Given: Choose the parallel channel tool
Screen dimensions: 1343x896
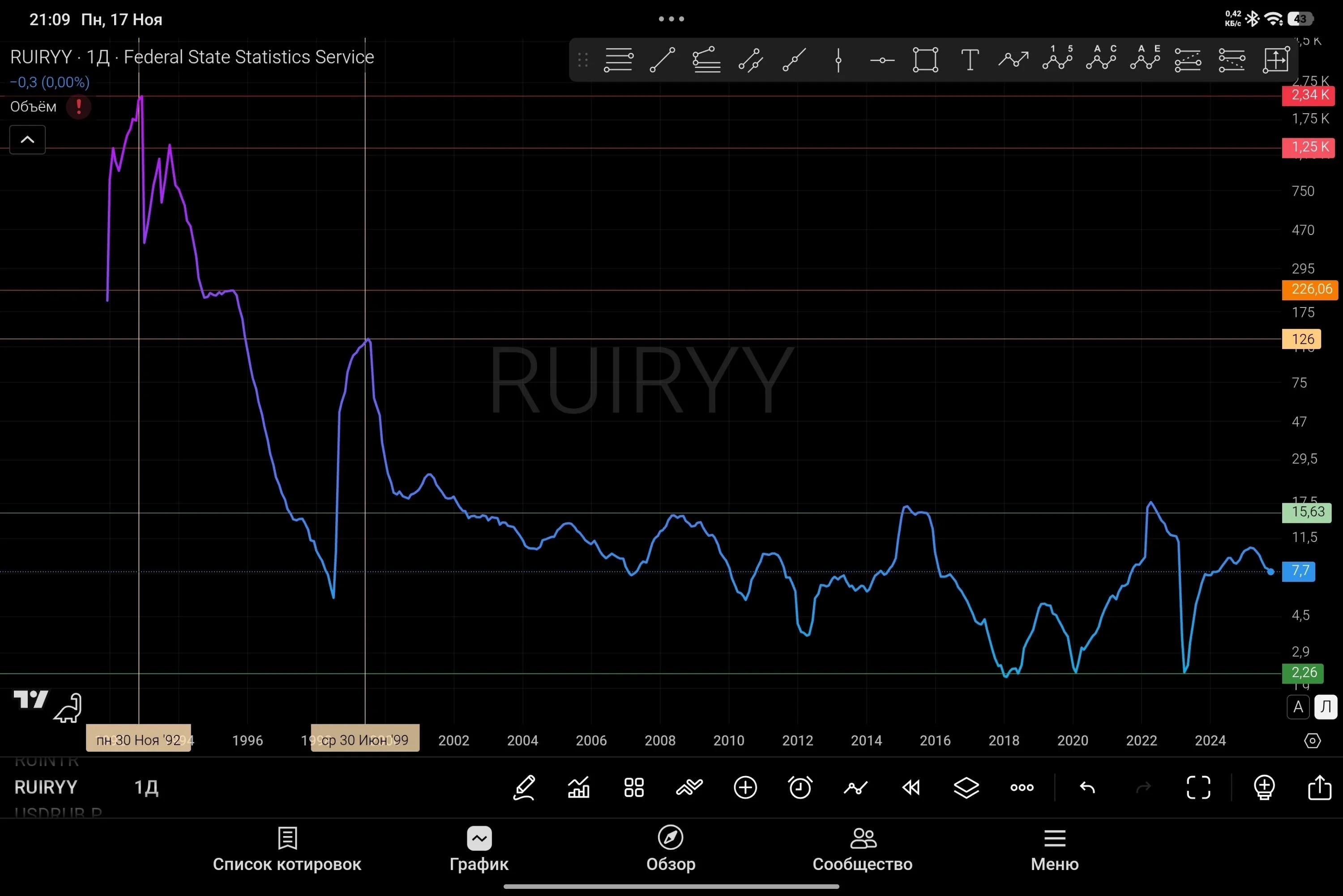Looking at the screenshot, I should tap(750, 60).
